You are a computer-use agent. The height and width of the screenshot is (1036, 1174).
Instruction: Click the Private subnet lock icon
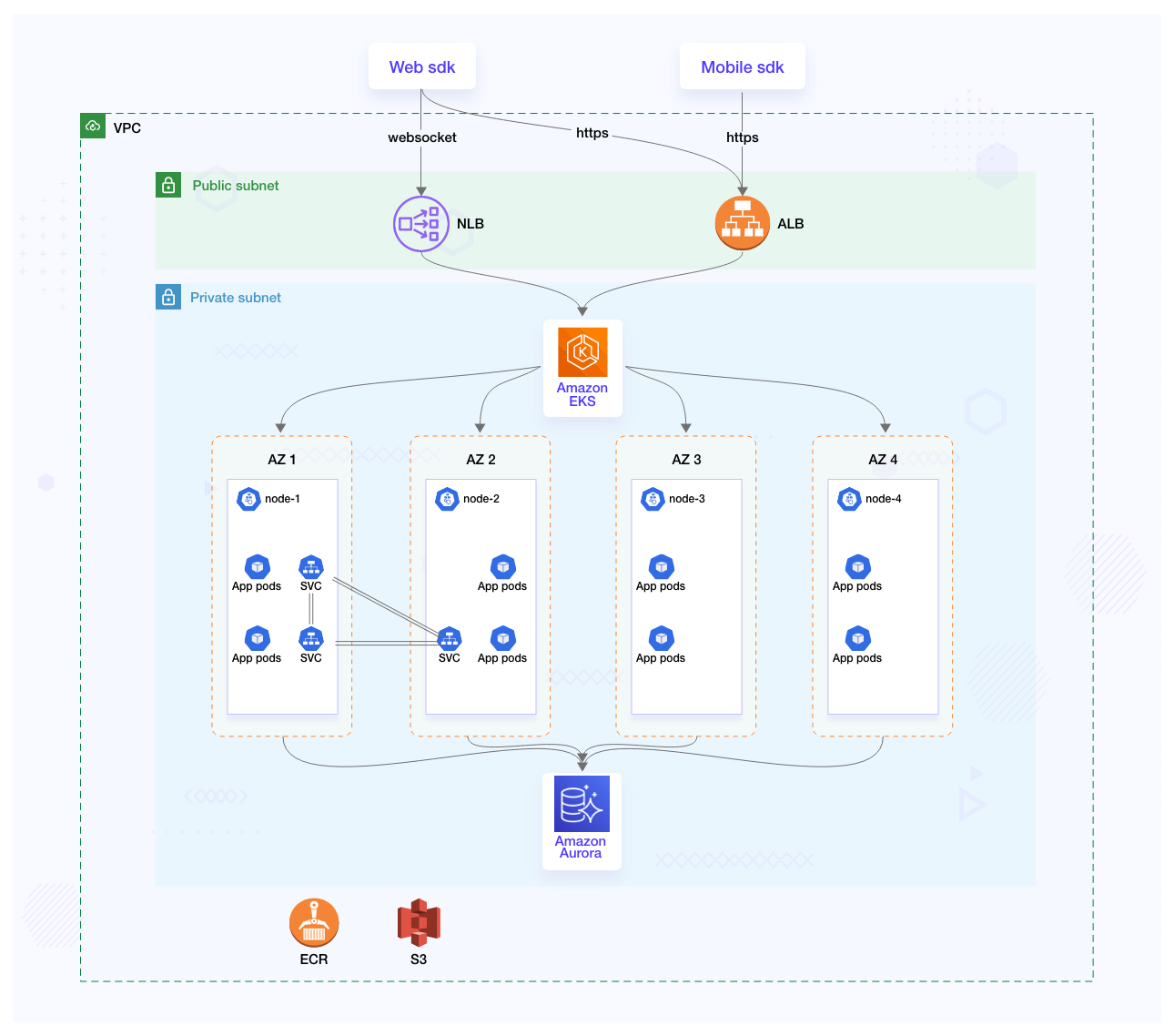coord(168,297)
